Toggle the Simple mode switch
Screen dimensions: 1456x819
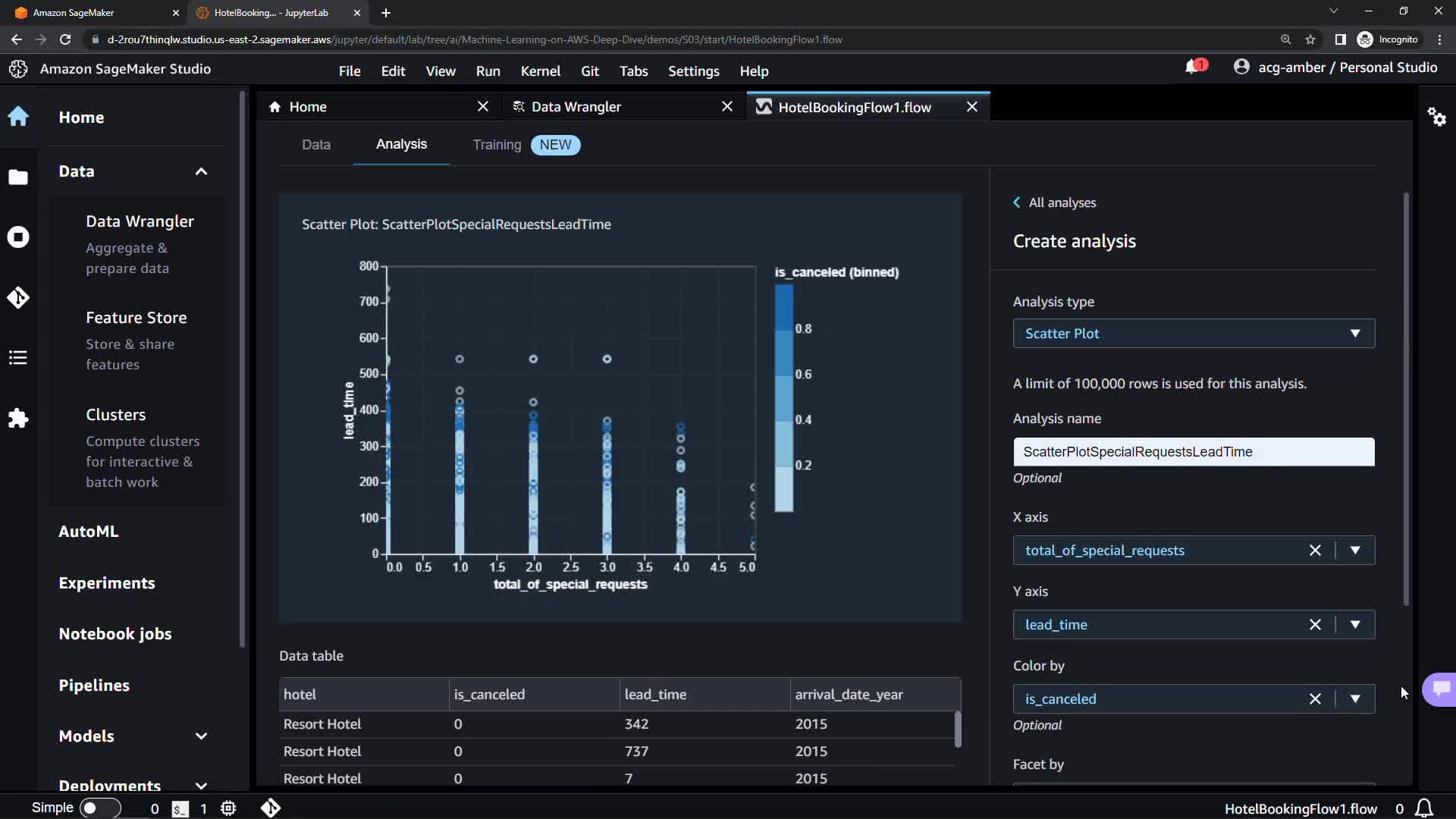pos(99,808)
